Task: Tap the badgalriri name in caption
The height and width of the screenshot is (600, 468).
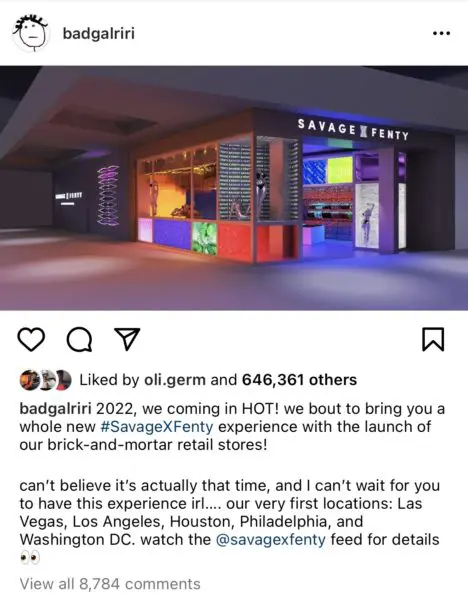Action: click(55, 409)
